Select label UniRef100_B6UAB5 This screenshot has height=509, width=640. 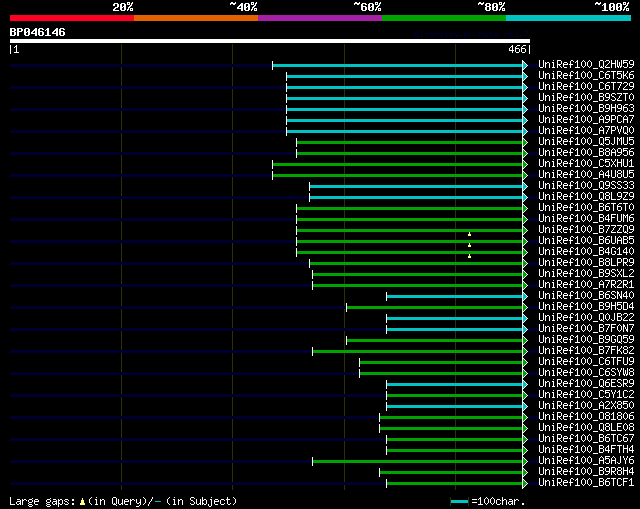[586, 240]
